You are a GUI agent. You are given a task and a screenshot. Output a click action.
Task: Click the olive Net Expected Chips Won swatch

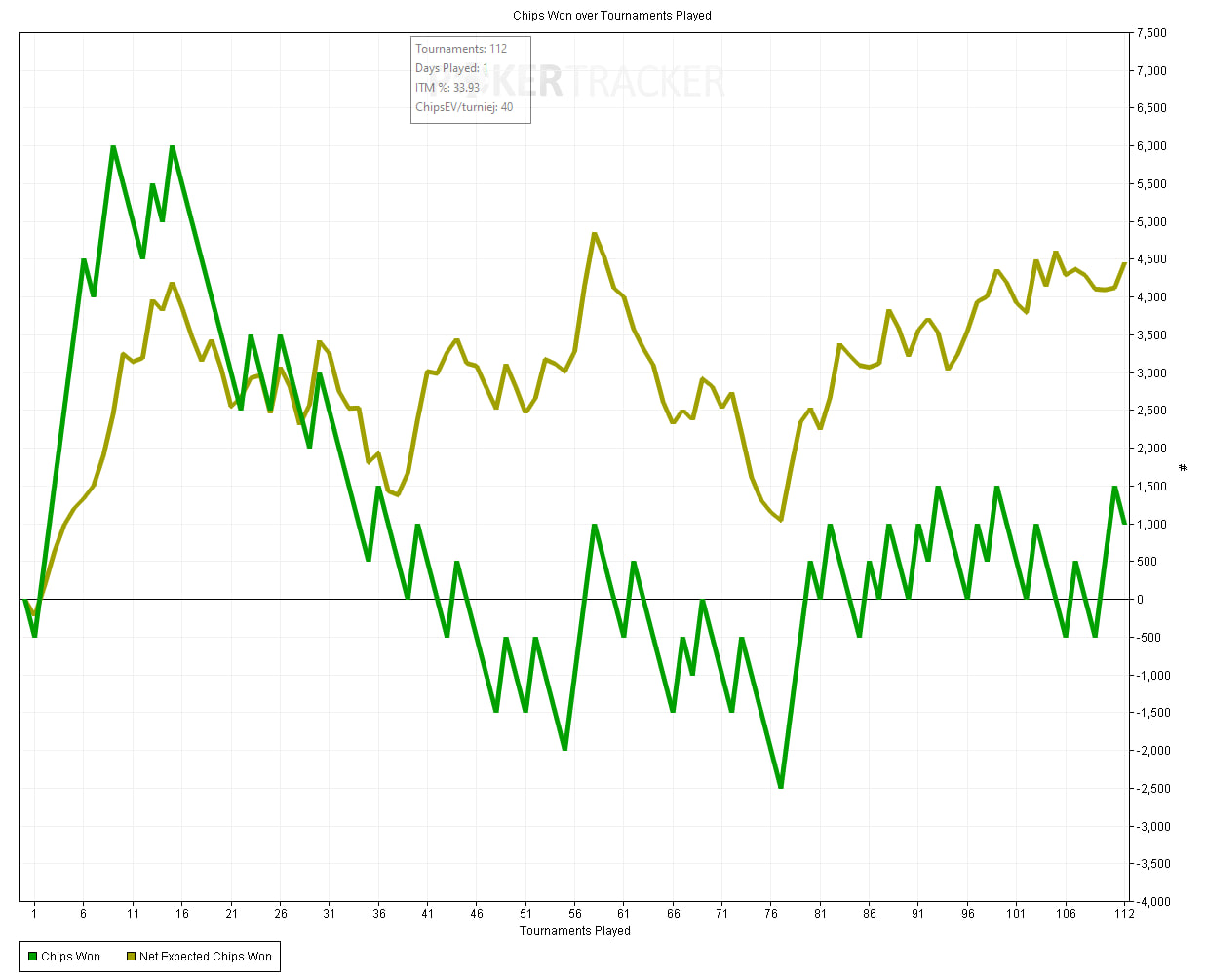(x=131, y=957)
